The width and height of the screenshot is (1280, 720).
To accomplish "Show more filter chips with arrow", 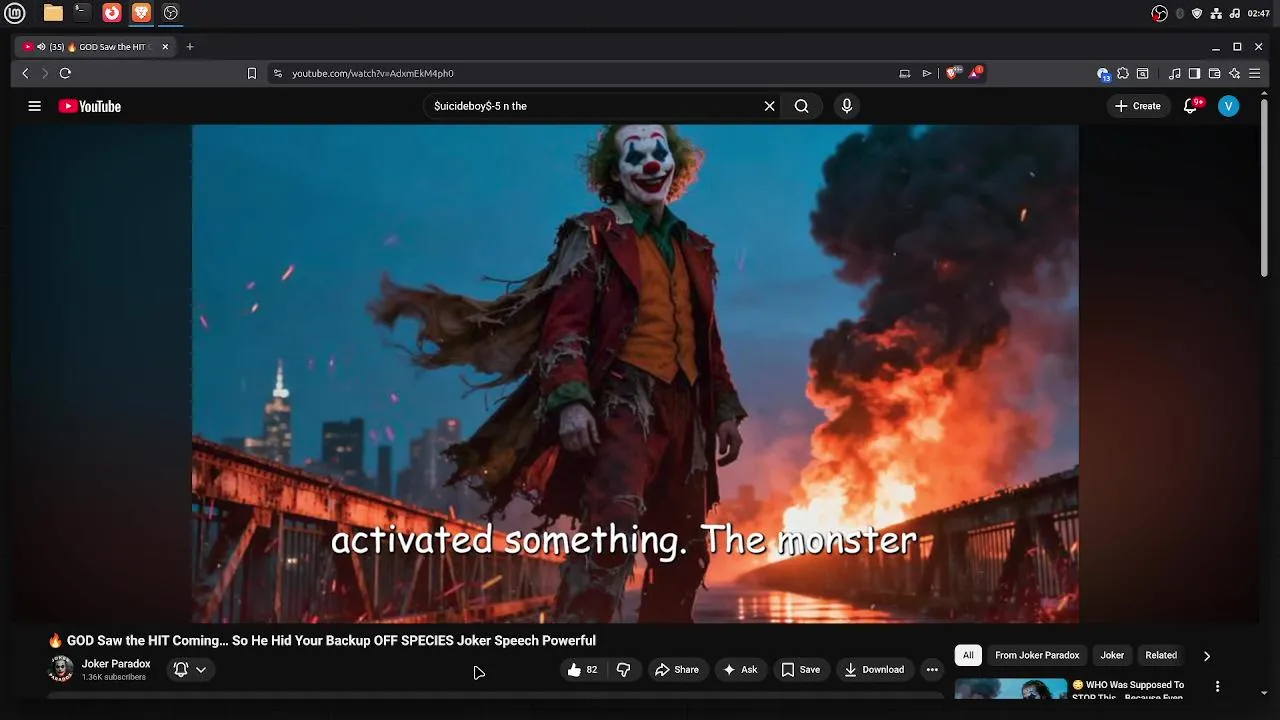I will click(1207, 656).
